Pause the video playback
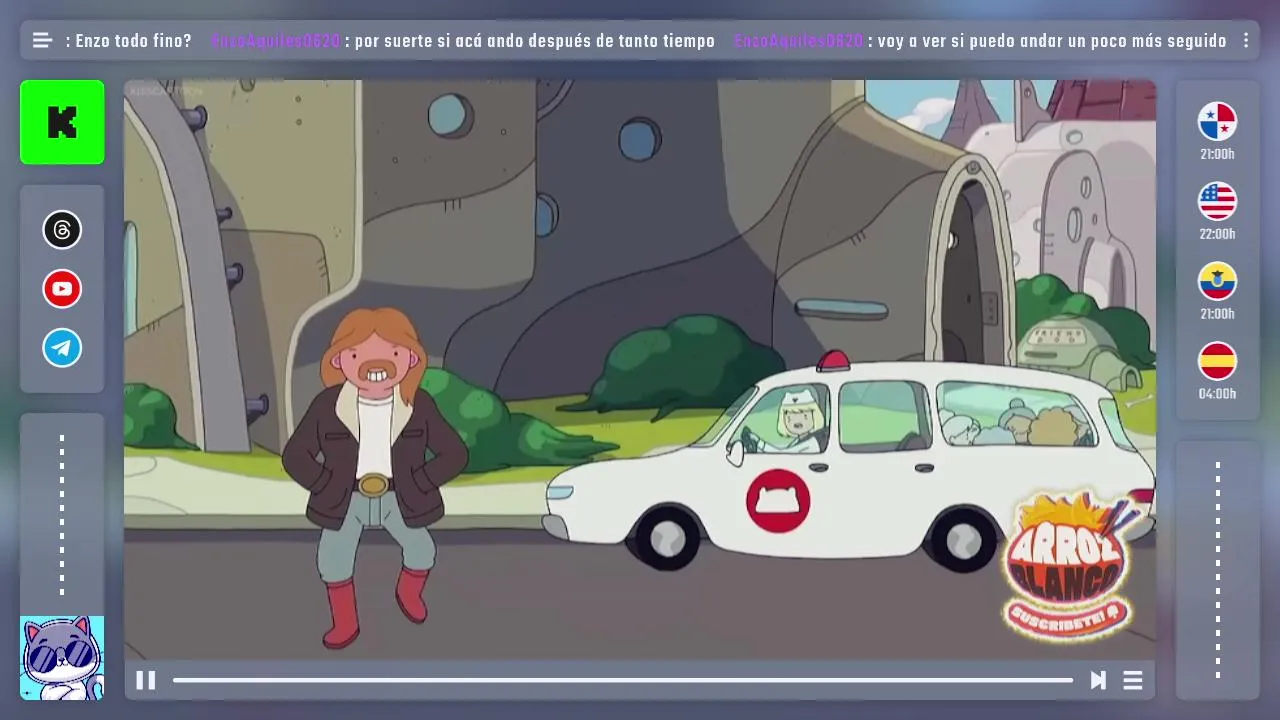This screenshot has height=720, width=1280. (145, 681)
